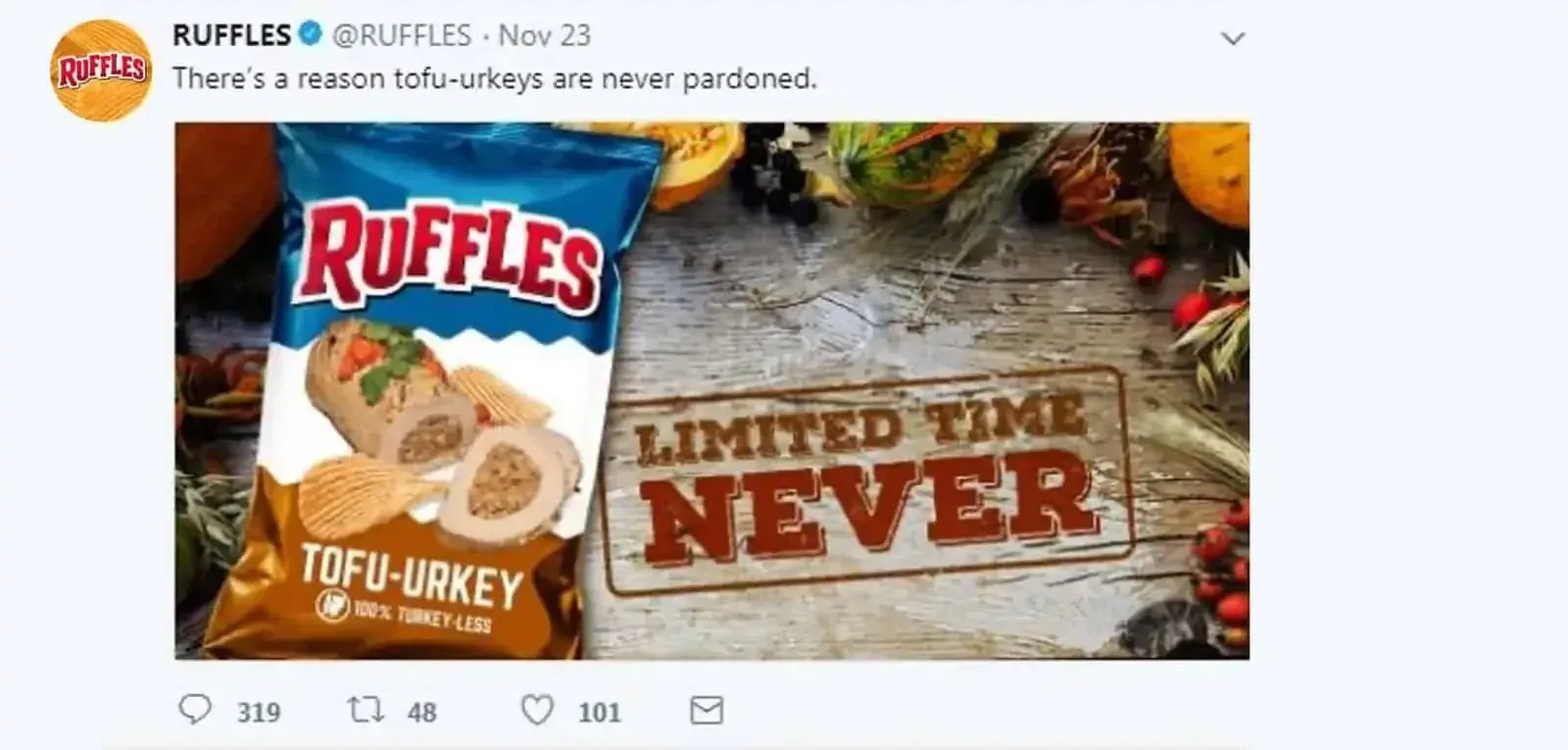
Task: Click the TOFU-URKEY flavor label
Action: click(410, 575)
